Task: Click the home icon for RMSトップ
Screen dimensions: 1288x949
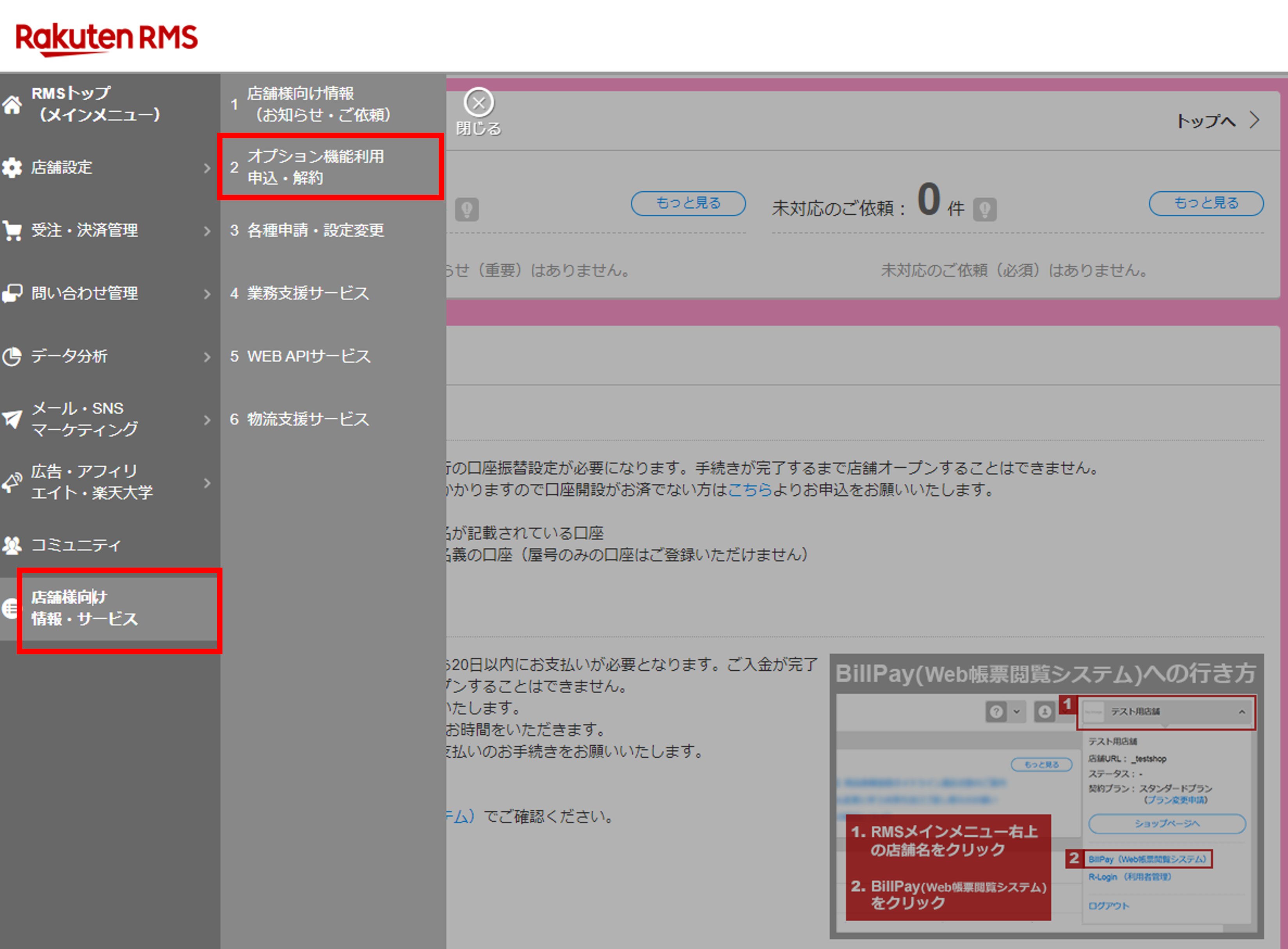Action: pyautogui.click(x=11, y=105)
